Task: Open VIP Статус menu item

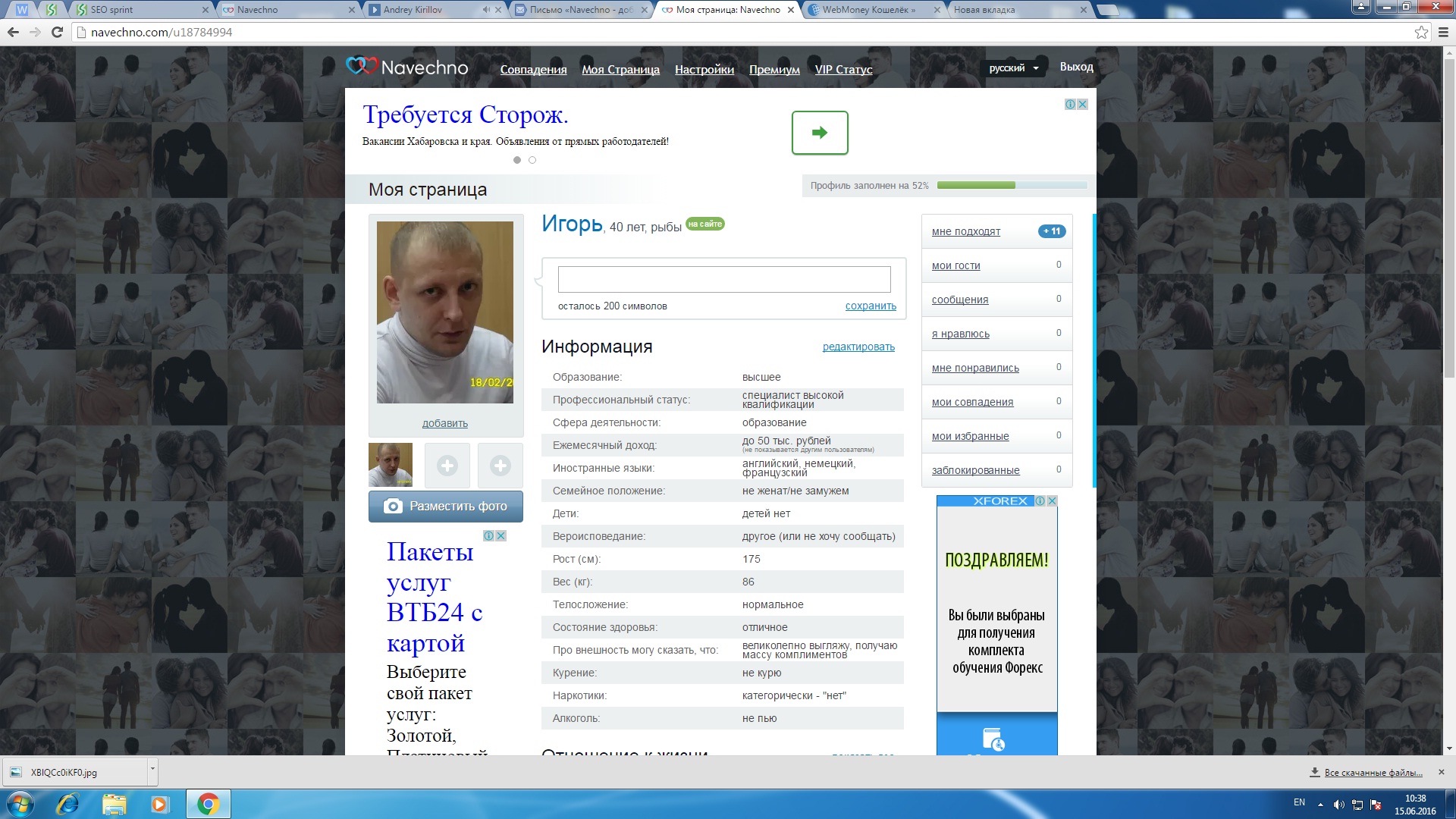Action: pyautogui.click(x=843, y=69)
